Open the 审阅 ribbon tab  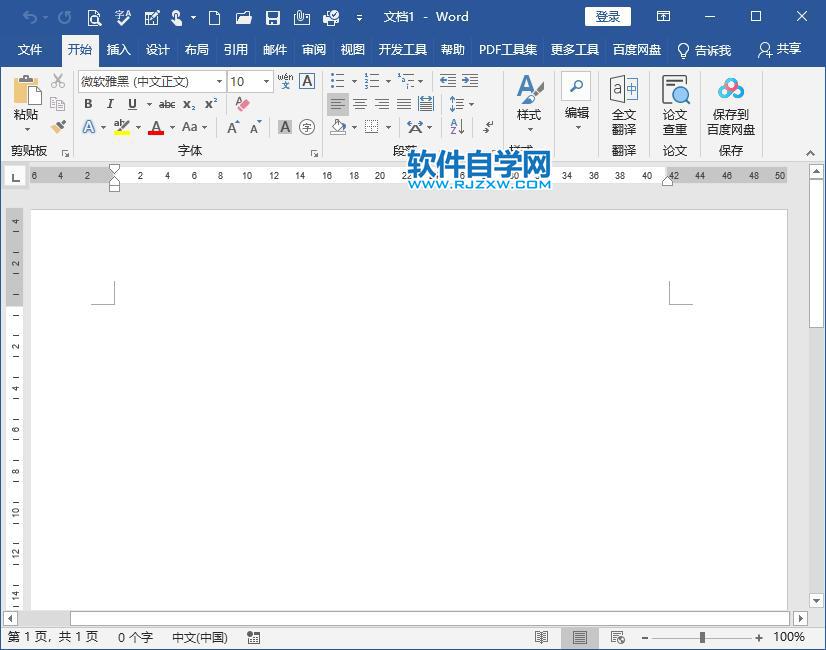point(314,50)
